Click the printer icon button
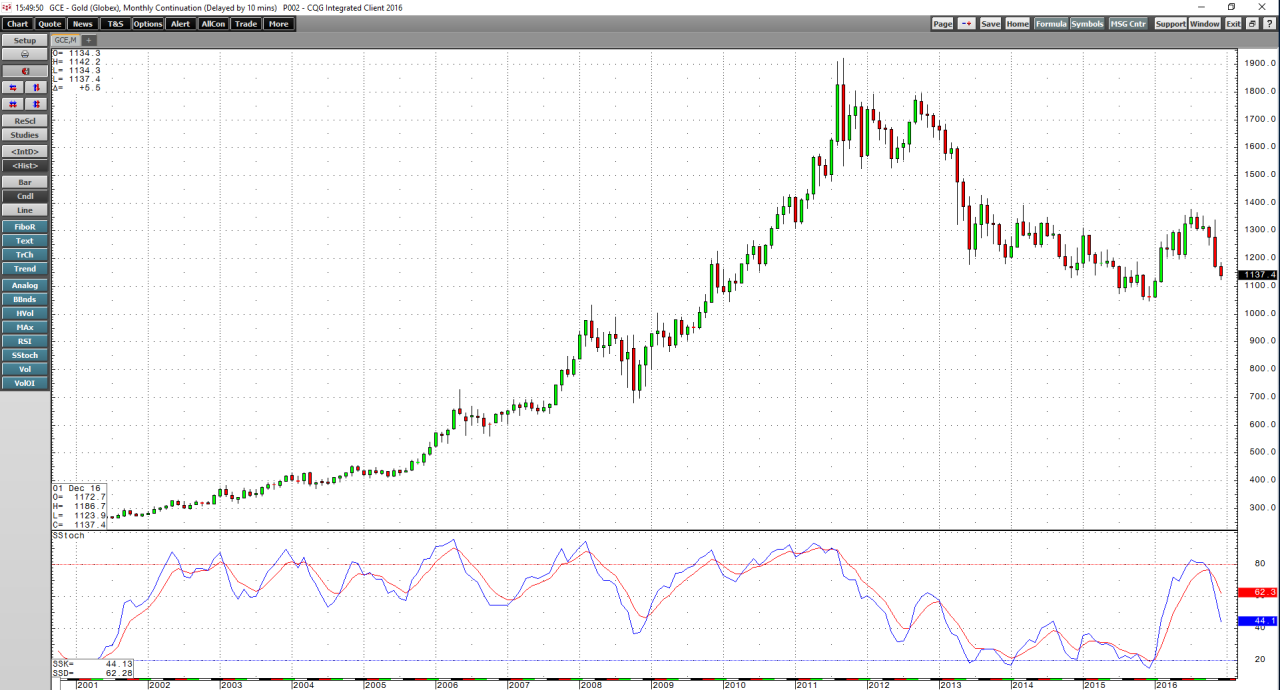The image size is (1280, 690). [25, 55]
